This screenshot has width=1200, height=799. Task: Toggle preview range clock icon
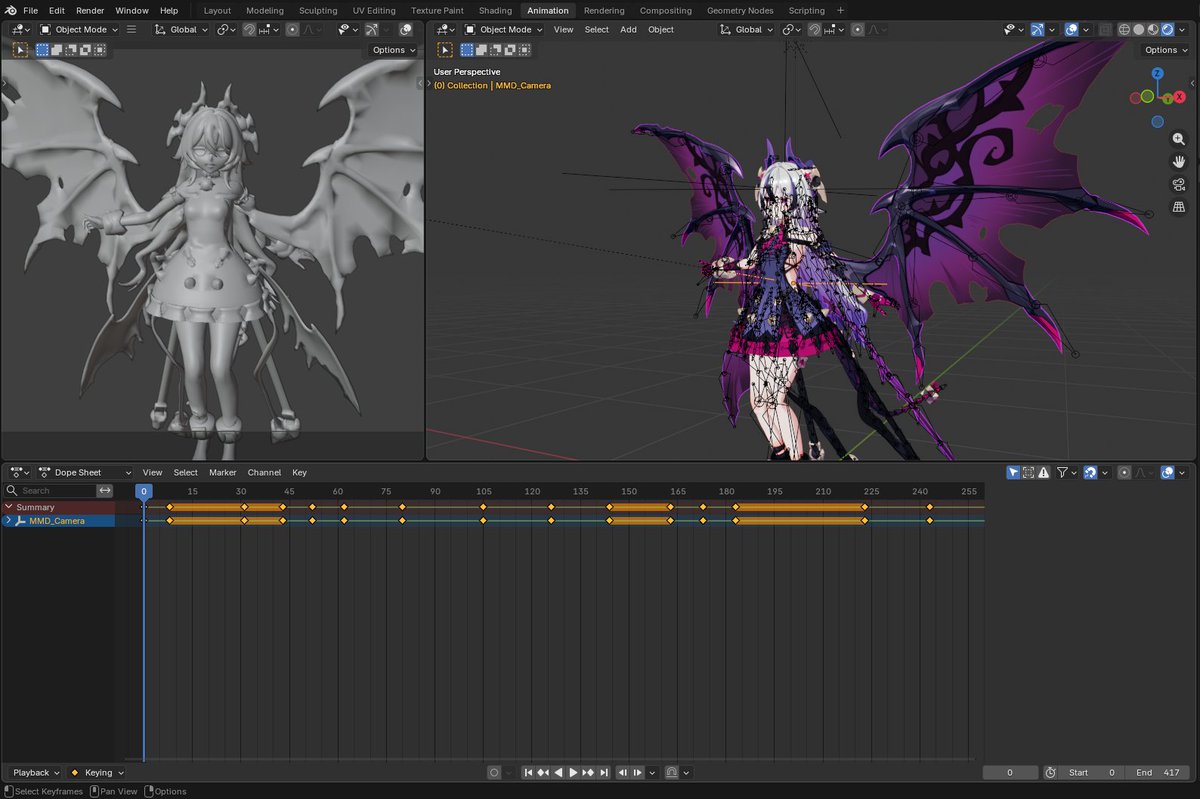(1050, 772)
